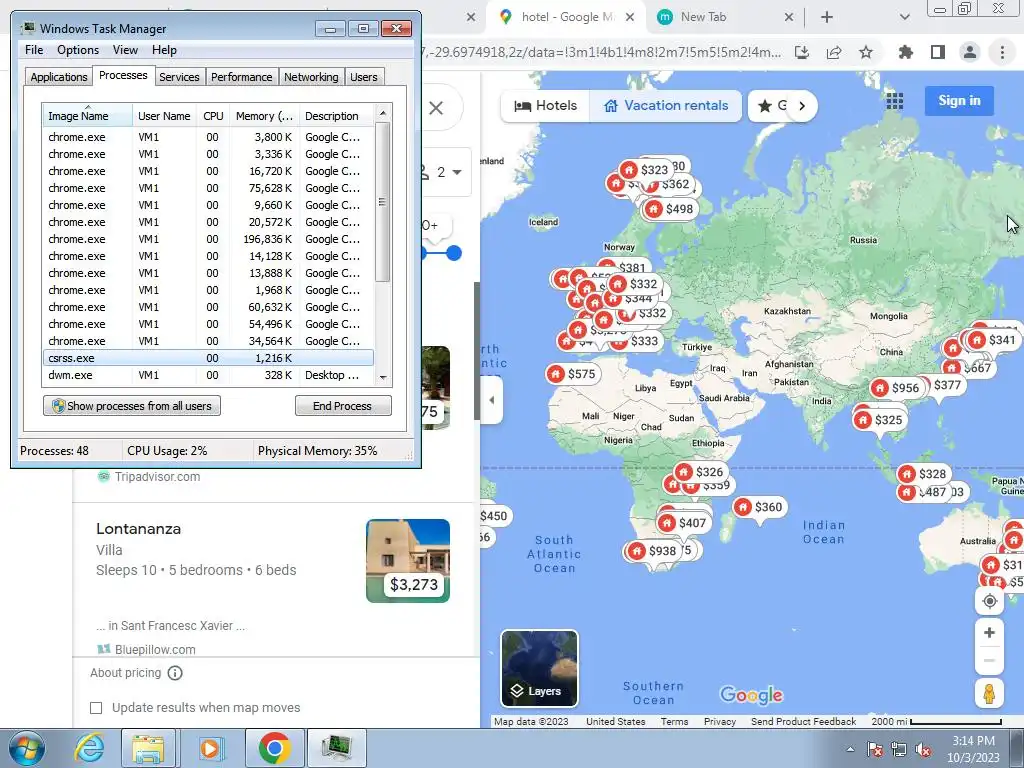
Task: Click End Process button
Action: (343, 406)
